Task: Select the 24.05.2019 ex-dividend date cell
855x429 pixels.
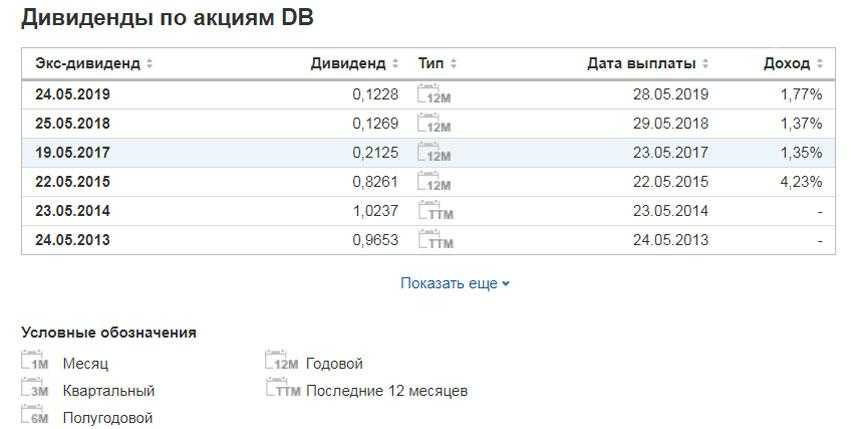Action: (72, 95)
